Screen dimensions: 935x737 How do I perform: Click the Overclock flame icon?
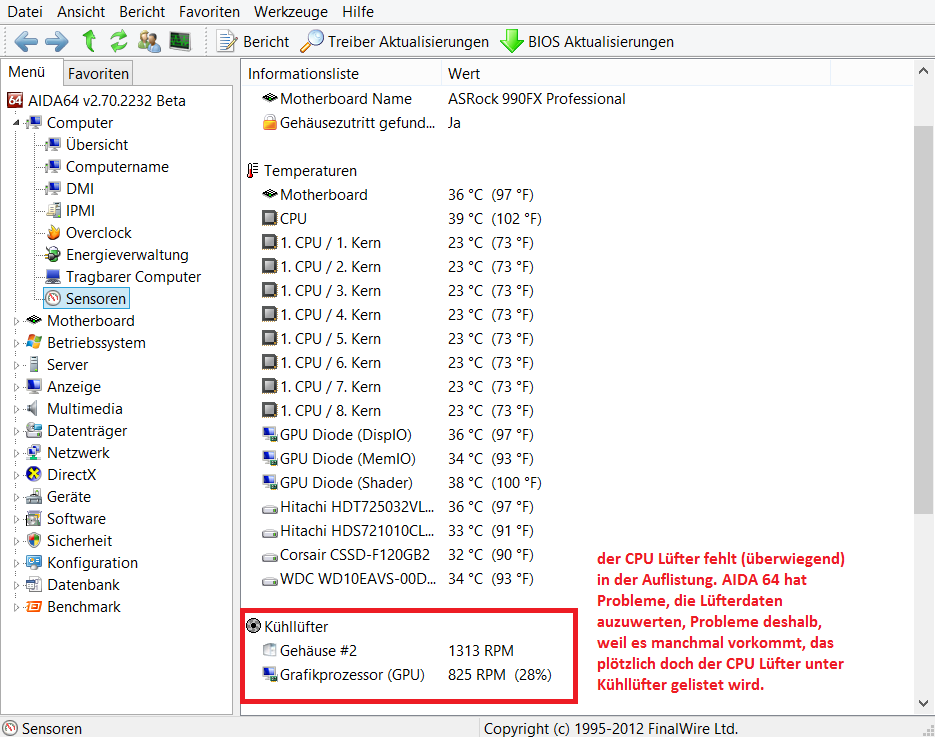pyautogui.click(x=54, y=233)
